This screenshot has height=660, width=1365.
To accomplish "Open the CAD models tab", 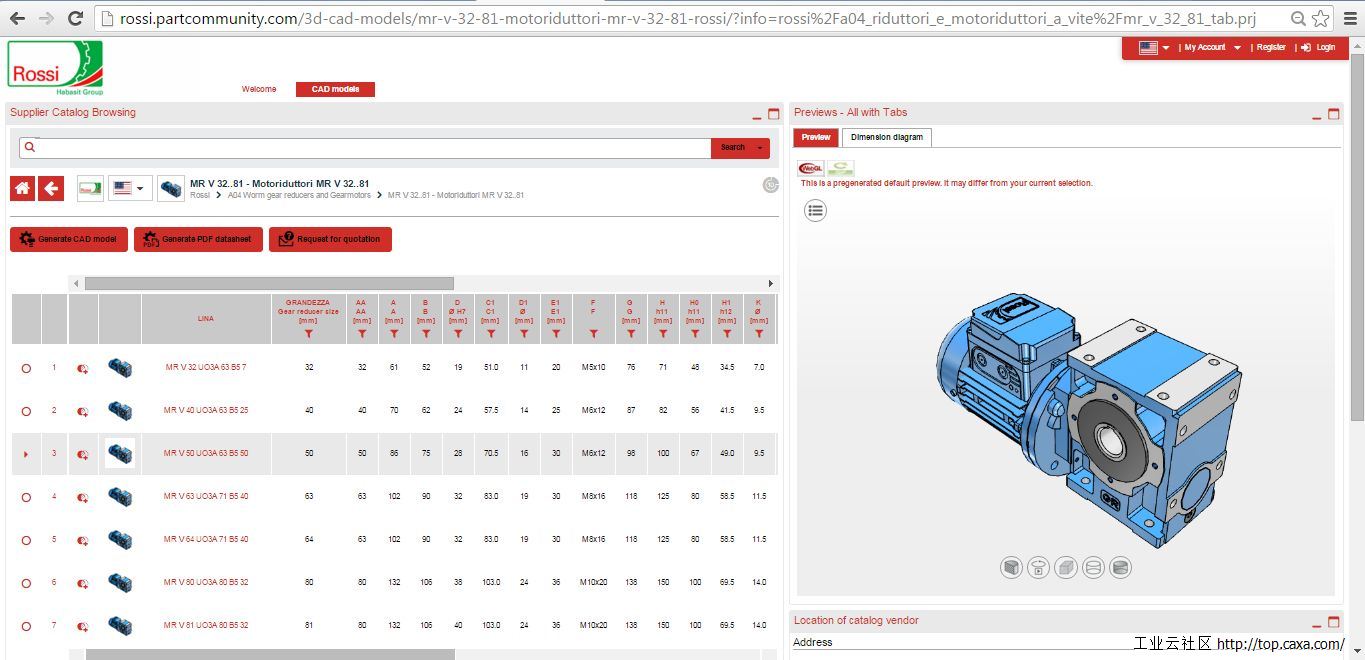I will click(335, 90).
